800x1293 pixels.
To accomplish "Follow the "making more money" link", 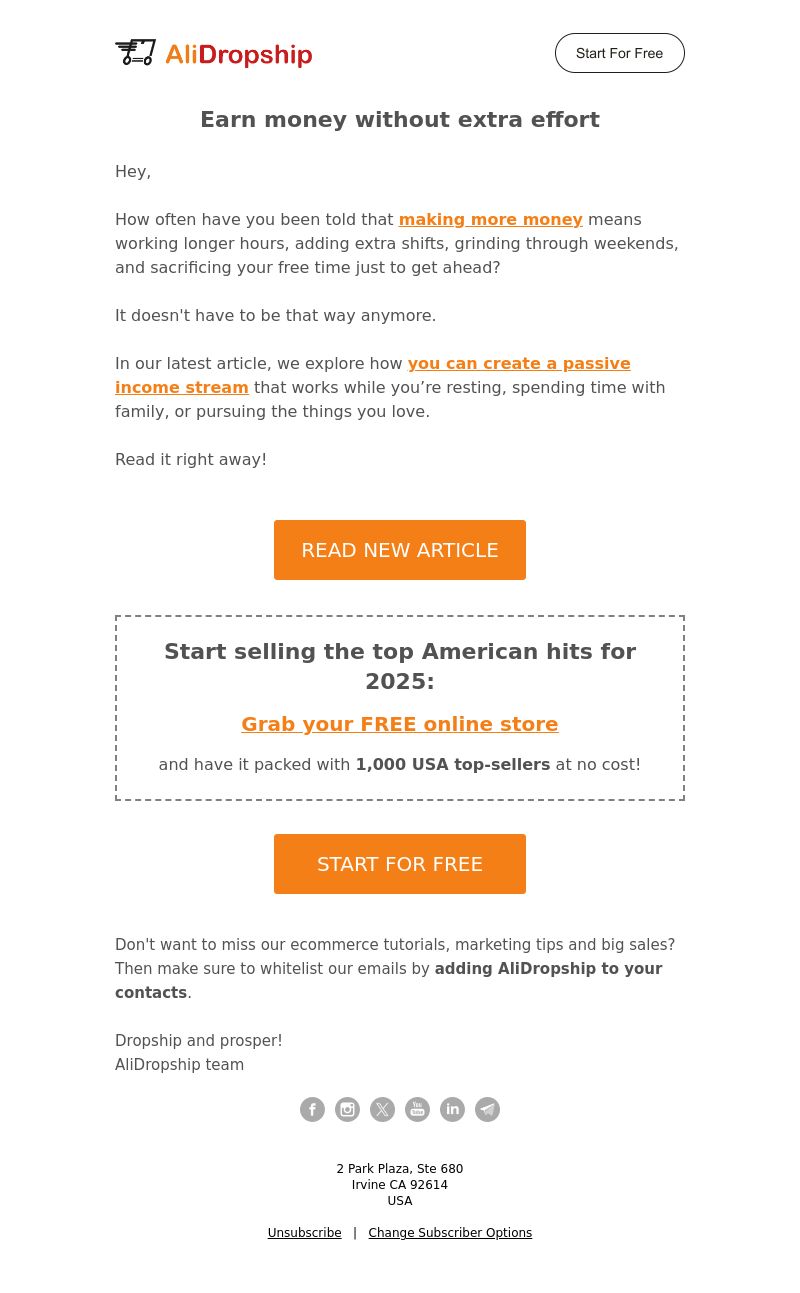I will 490,219.
